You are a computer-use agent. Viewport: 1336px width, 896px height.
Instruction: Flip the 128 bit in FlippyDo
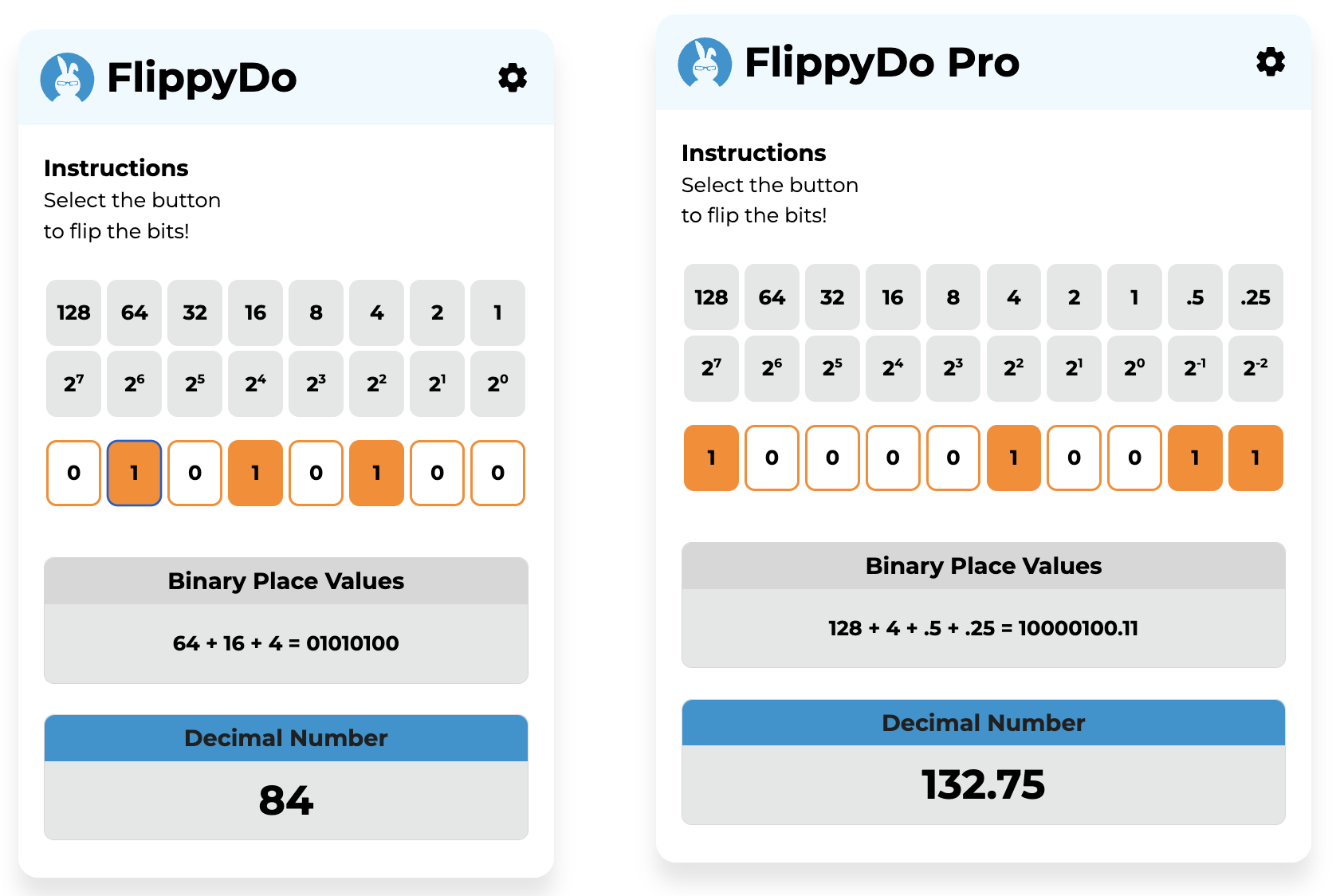pos(73,473)
